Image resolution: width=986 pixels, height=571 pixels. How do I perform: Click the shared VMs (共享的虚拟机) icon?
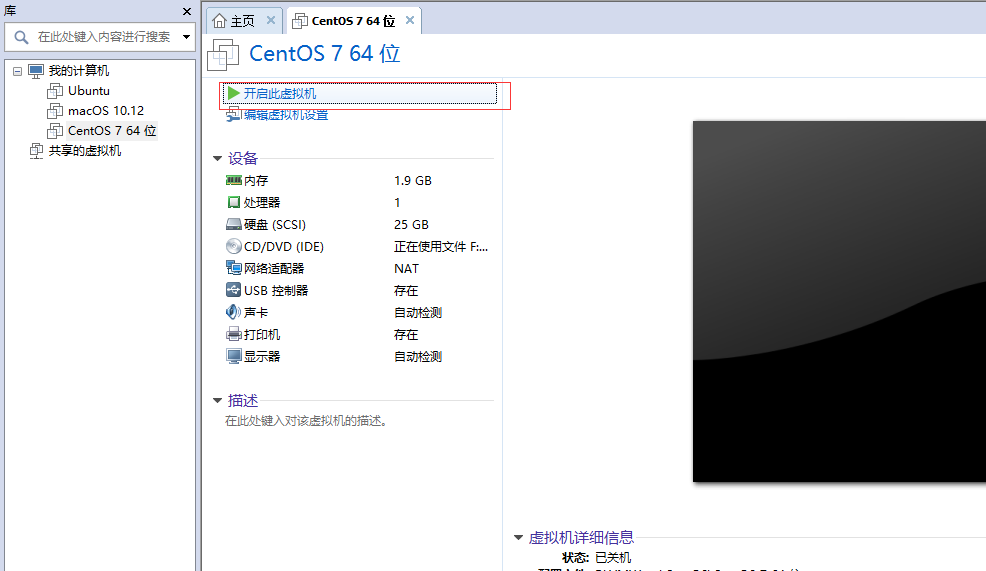click(36, 151)
